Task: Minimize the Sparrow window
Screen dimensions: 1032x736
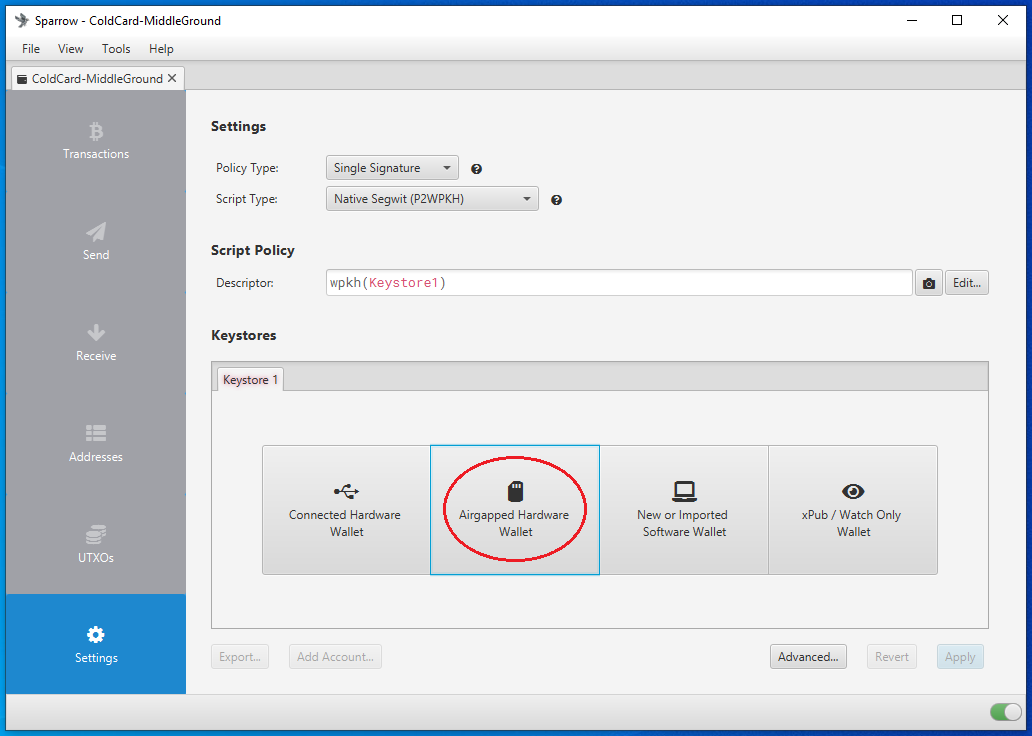Action: (x=912, y=20)
